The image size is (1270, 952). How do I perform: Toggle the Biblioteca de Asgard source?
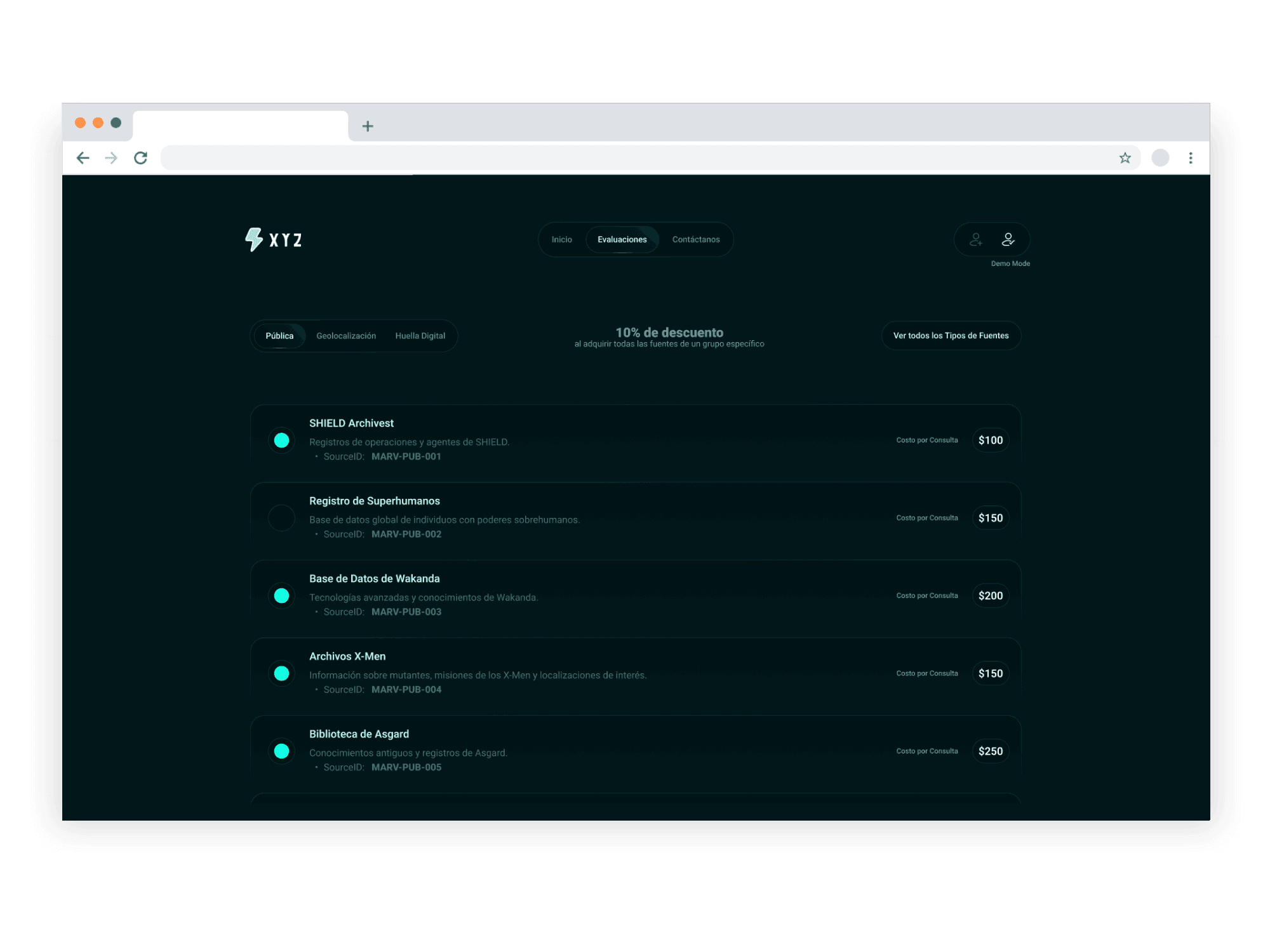tap(281, 751)
